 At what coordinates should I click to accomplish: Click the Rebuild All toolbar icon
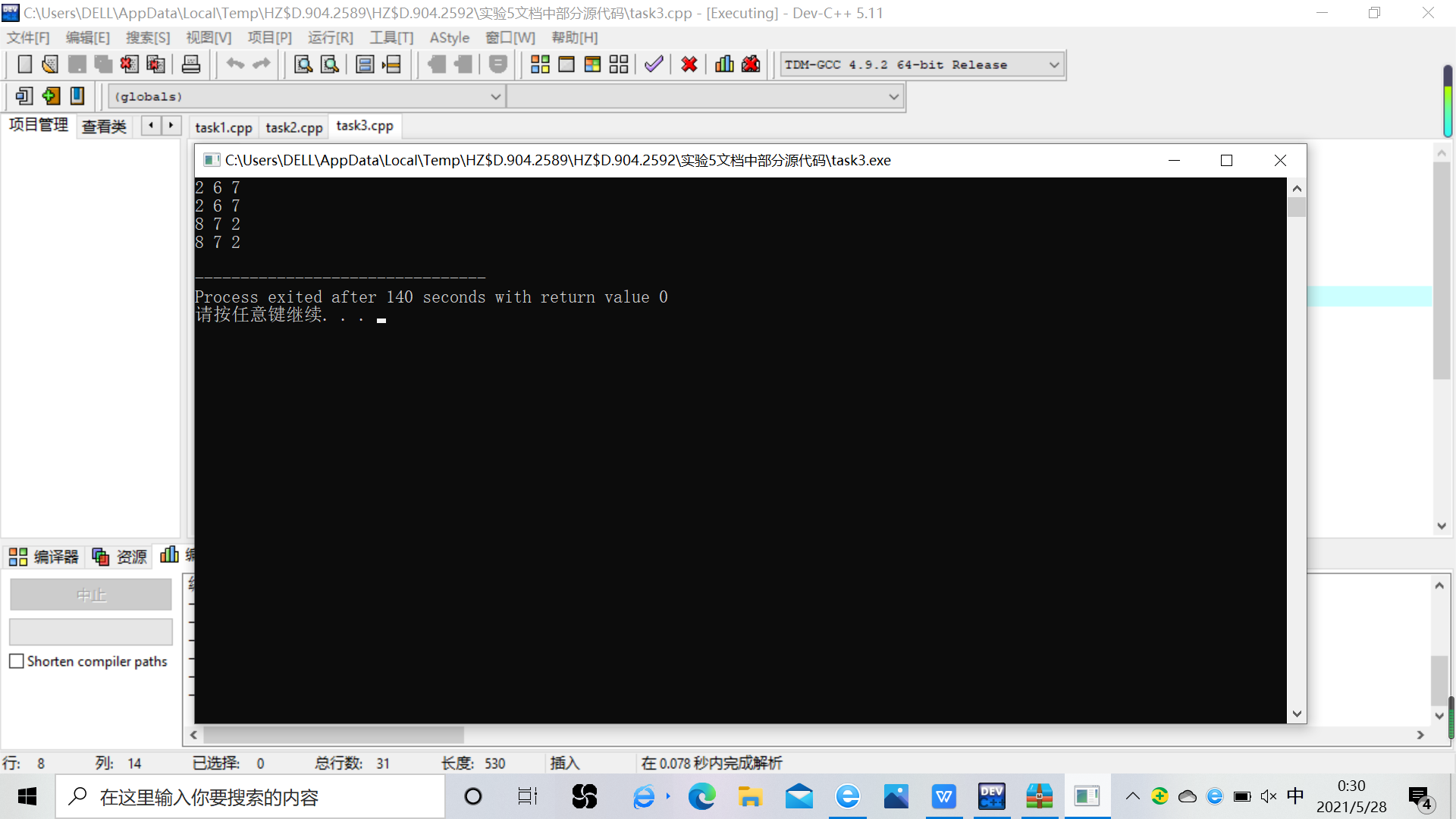pyautogui.click(x=619, y=64)
